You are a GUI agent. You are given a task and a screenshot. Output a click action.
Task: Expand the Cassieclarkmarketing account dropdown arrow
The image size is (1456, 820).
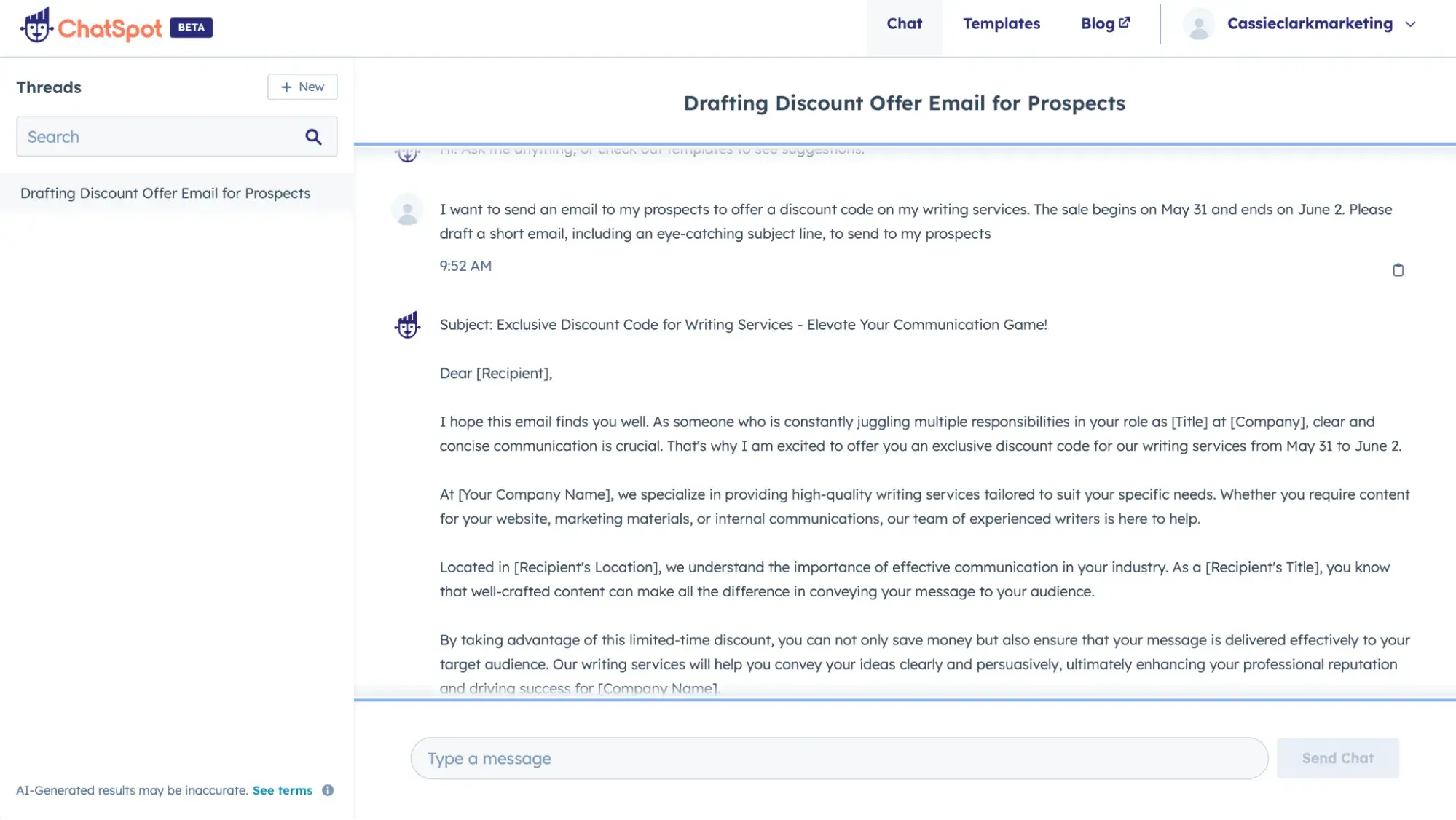pos(1410,25)
